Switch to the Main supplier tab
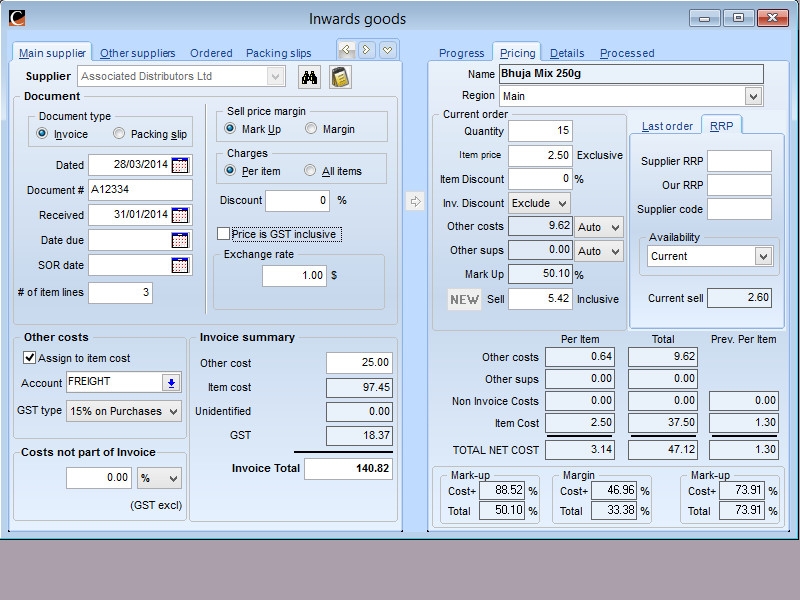This screenshot has width=800, height=600. (x=52, y=53)
